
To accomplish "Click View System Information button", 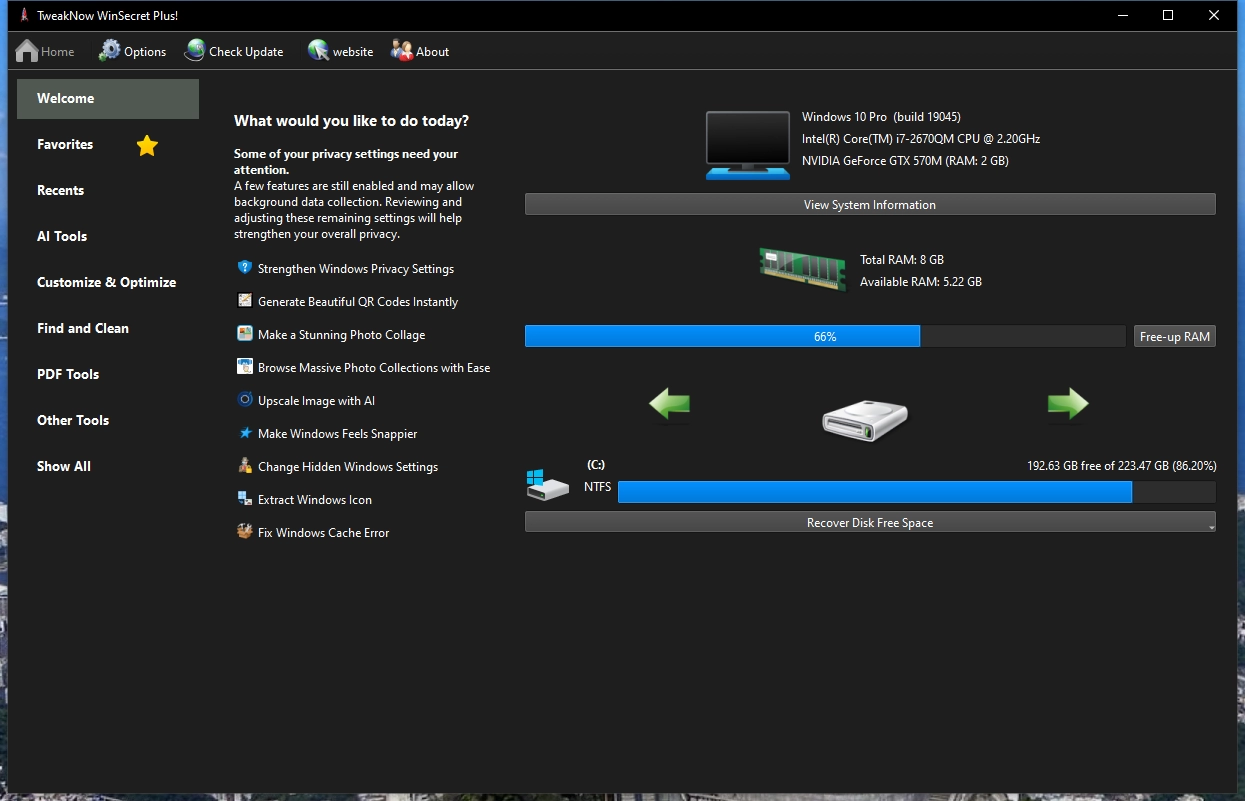I will (x=870, y=204).
